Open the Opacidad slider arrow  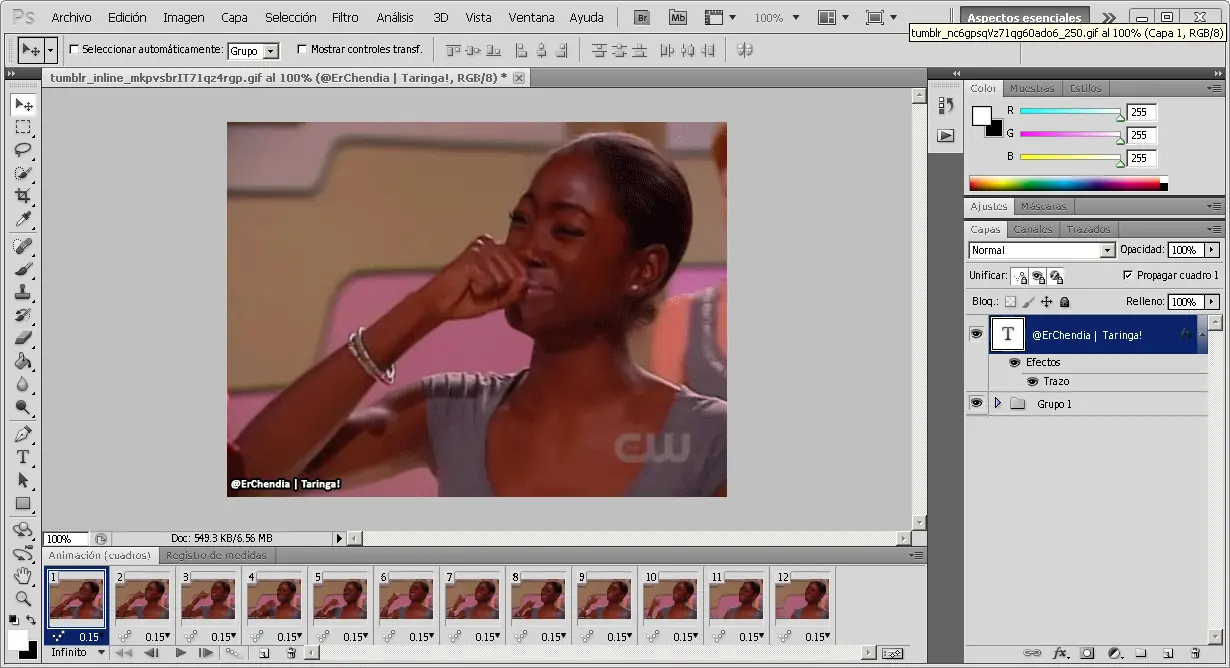click(x=1212, y=250)
